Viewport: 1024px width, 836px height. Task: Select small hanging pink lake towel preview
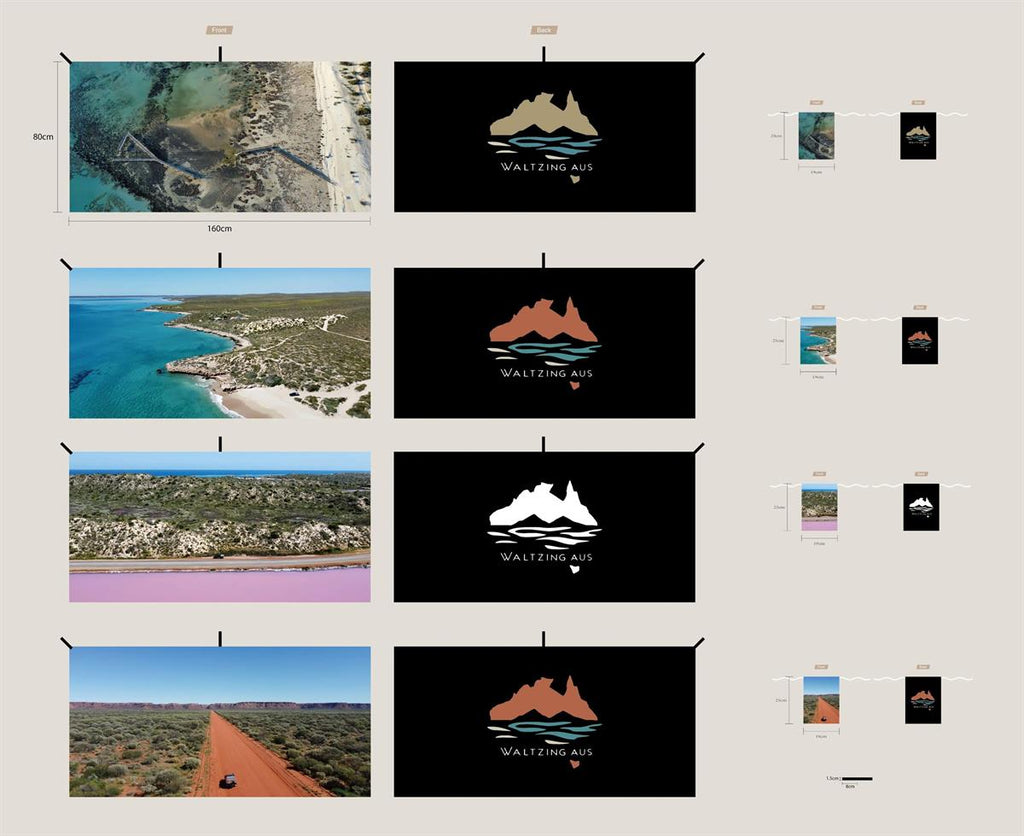(x=819, y=507)
